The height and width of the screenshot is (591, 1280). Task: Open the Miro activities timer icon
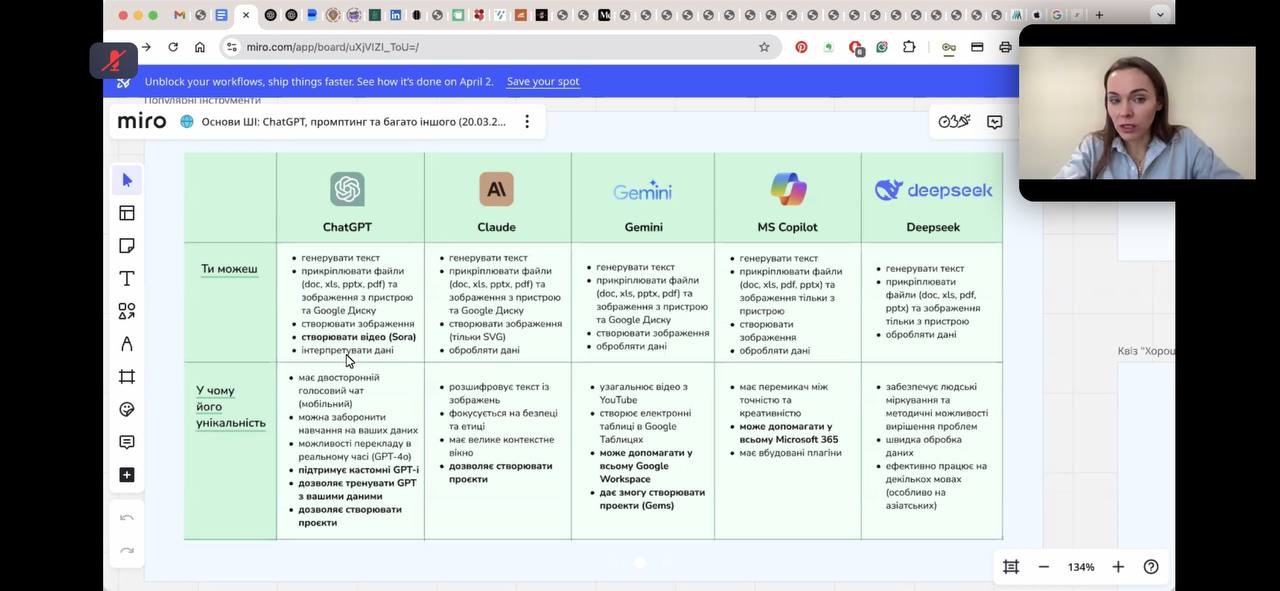954,121
